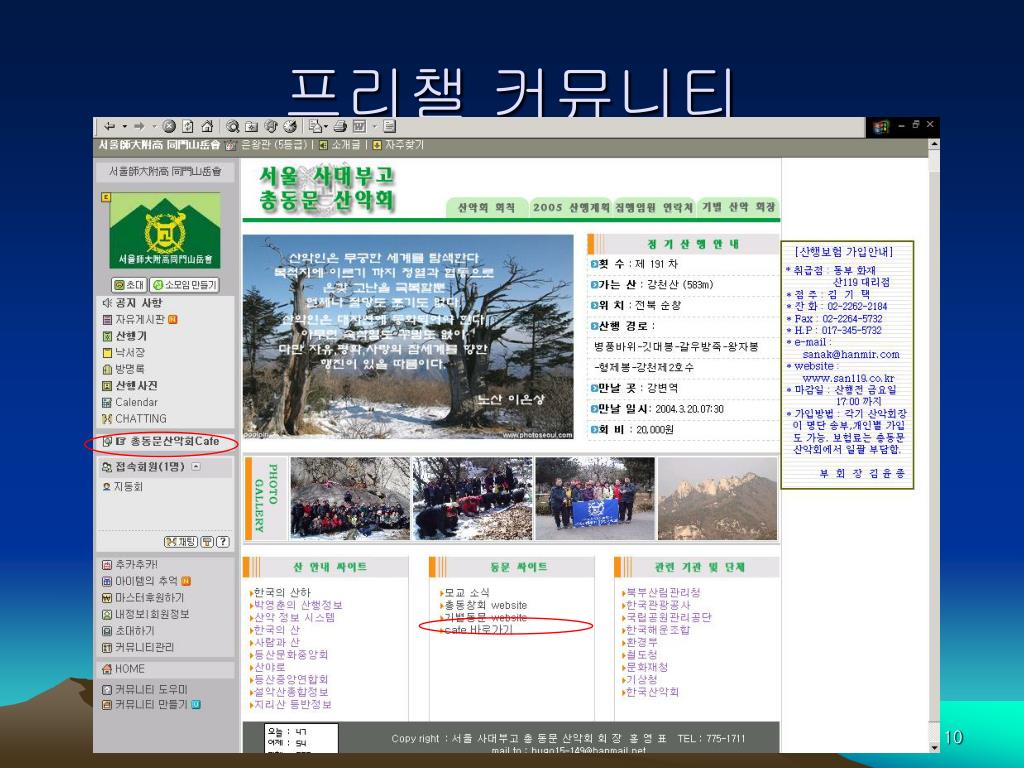Open 커뮤니티 만들기 link

152,705
